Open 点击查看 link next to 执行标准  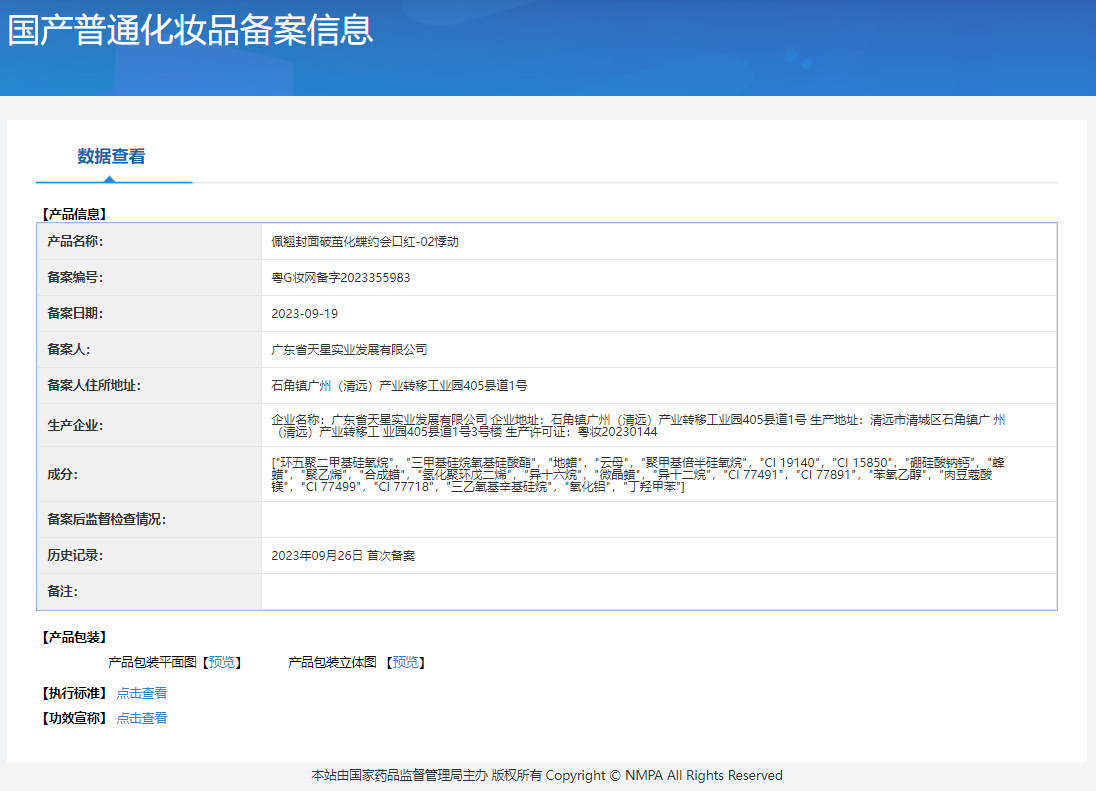tap(142, 692)
